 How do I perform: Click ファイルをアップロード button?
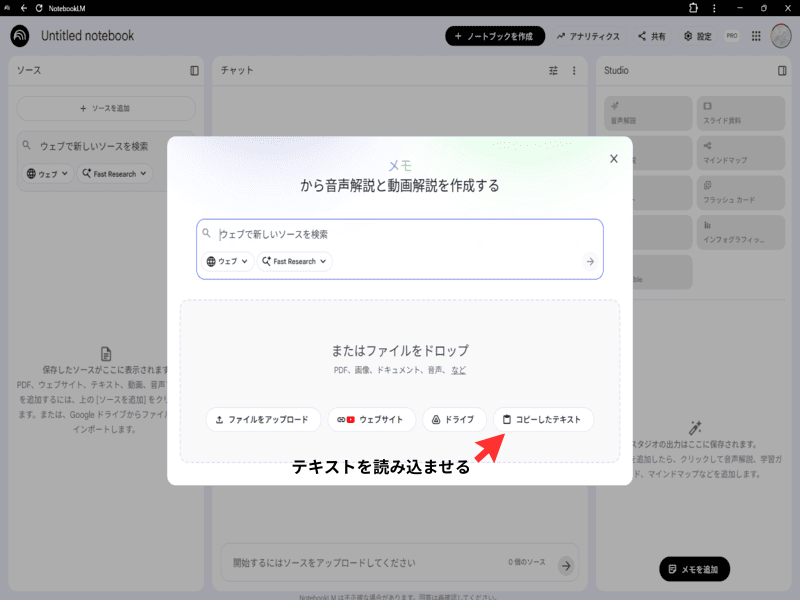click(x=263, y=419)
